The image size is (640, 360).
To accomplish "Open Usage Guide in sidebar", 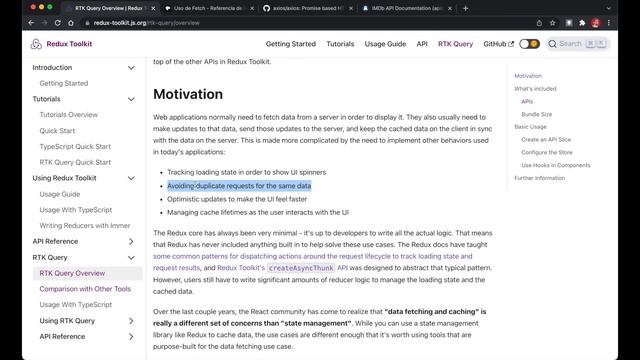I will coord(60,194).
